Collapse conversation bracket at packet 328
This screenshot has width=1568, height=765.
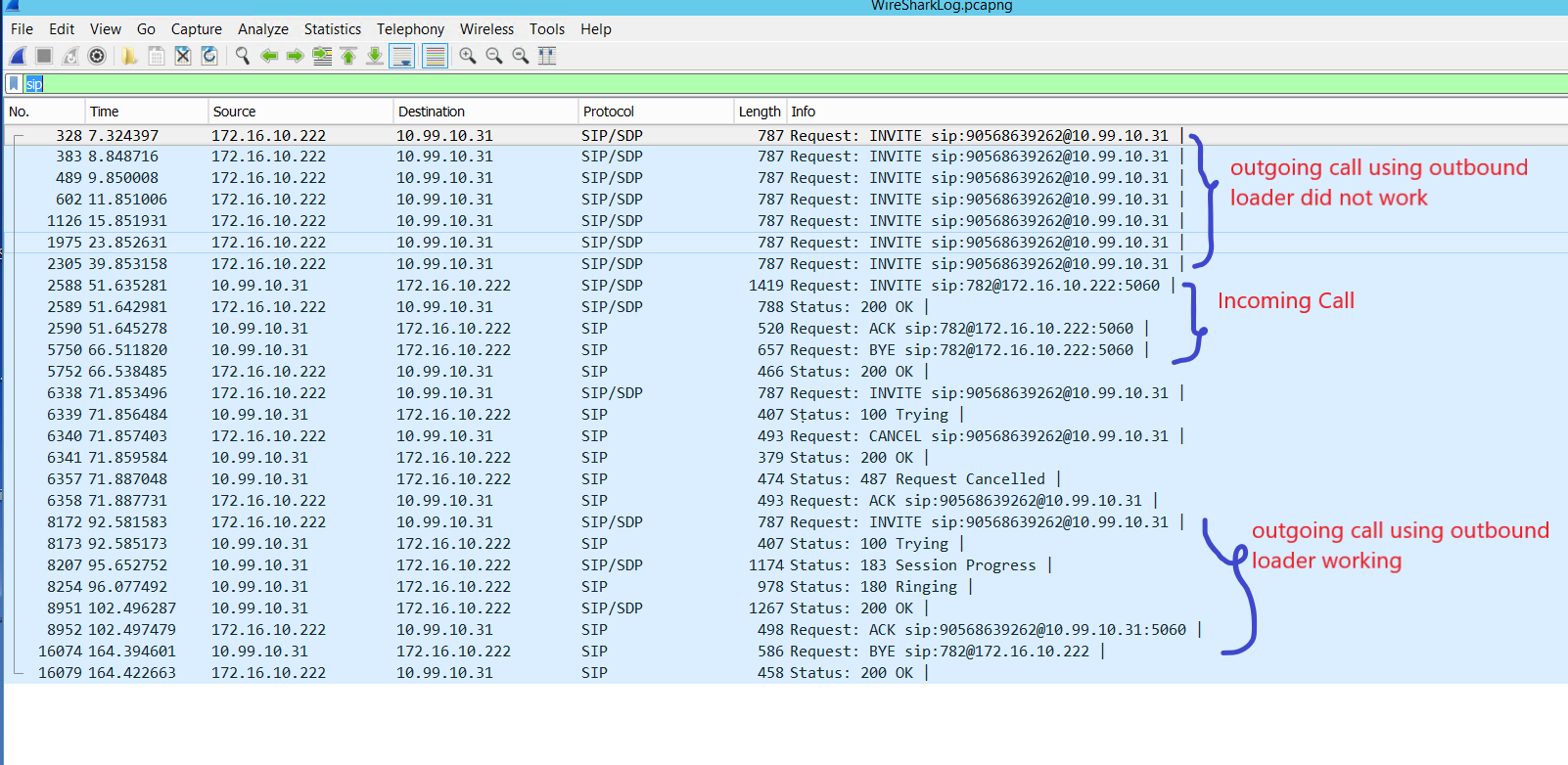coord(17,137)
